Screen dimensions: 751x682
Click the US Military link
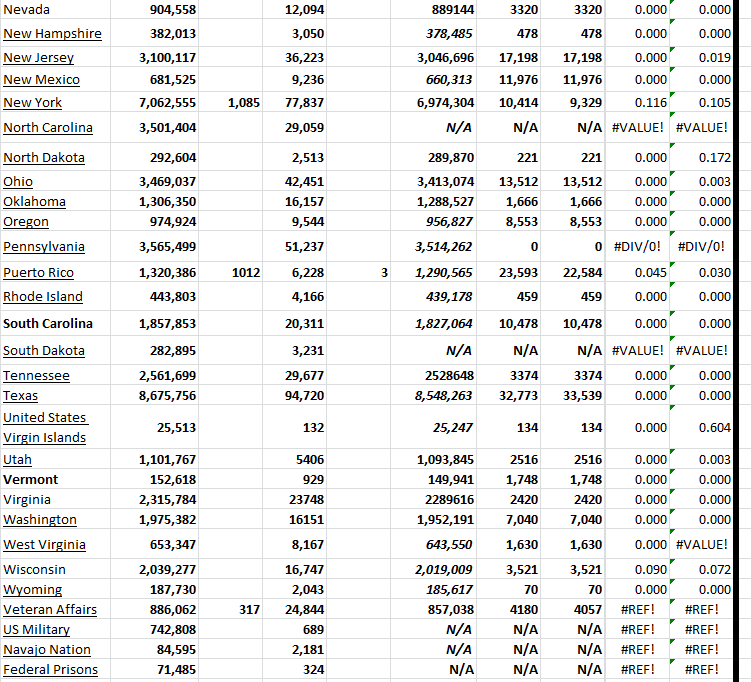point(37,629)
